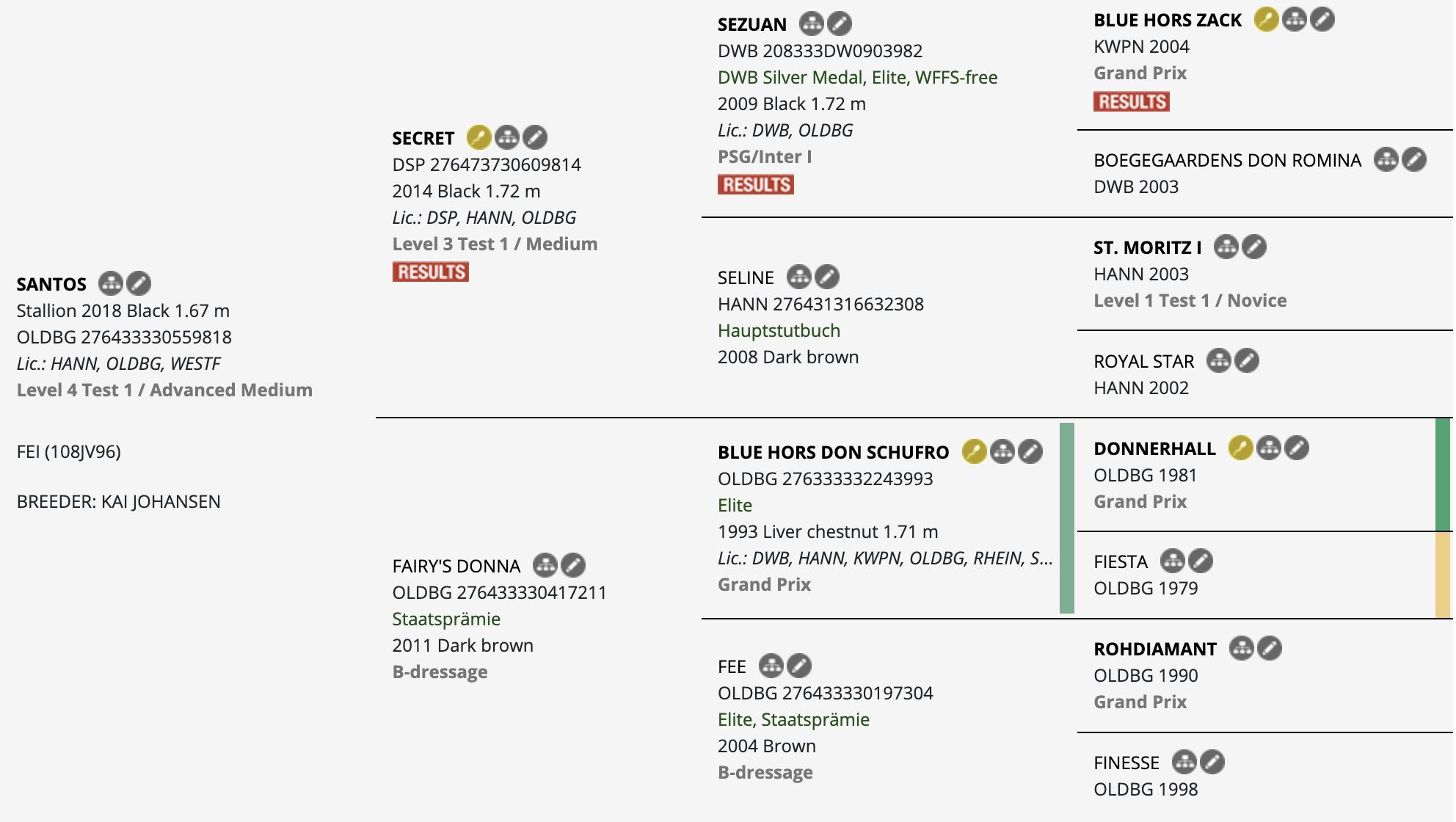1456x822 pixels.
Task: Click the gold icon by BLUE HORS DON SCHUFRO
Action: pos(975,451)
